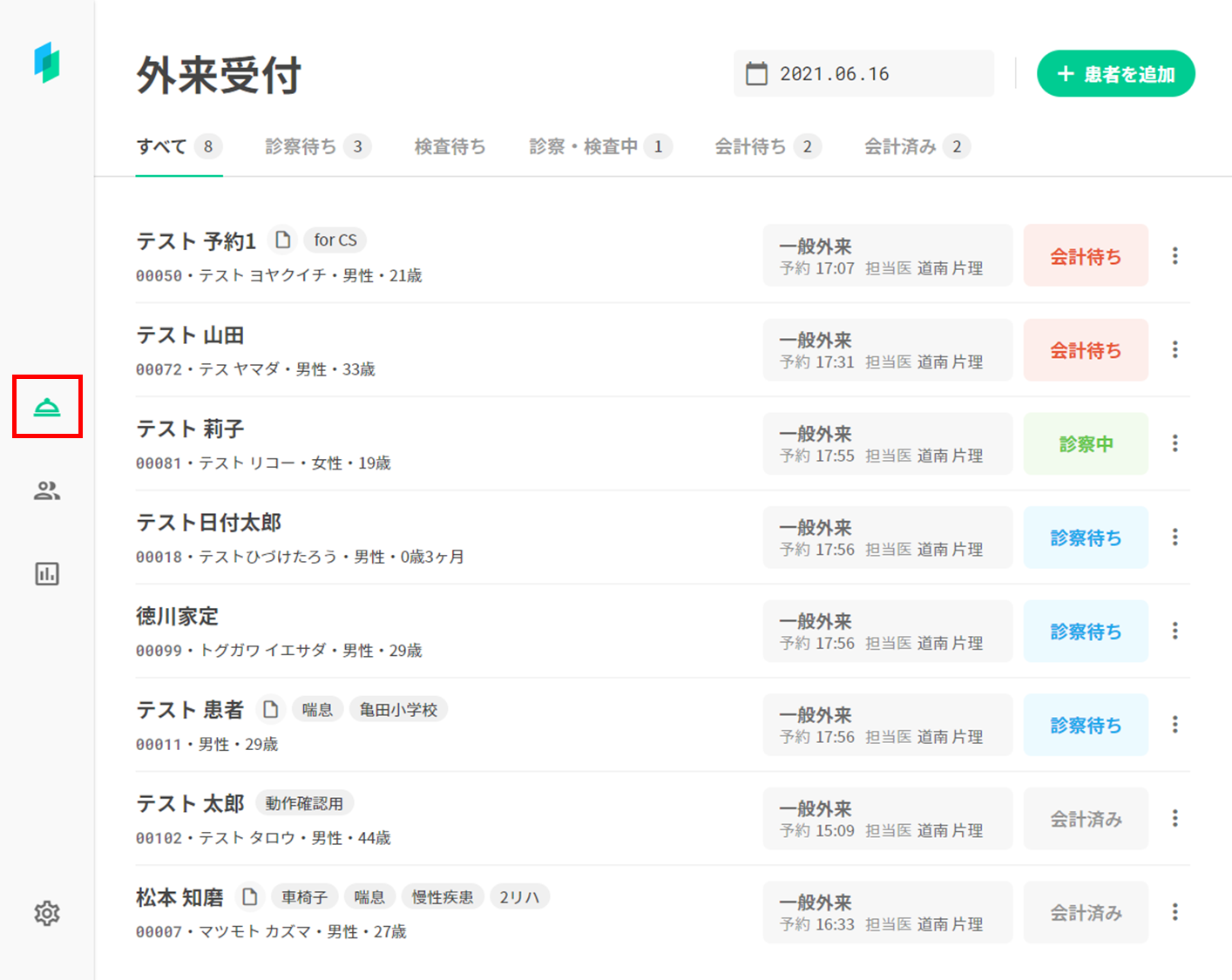This screenshot has width=1232, height=980.
Task: Click the 診察中 status for テスト 莉子
Action: 1086,443
